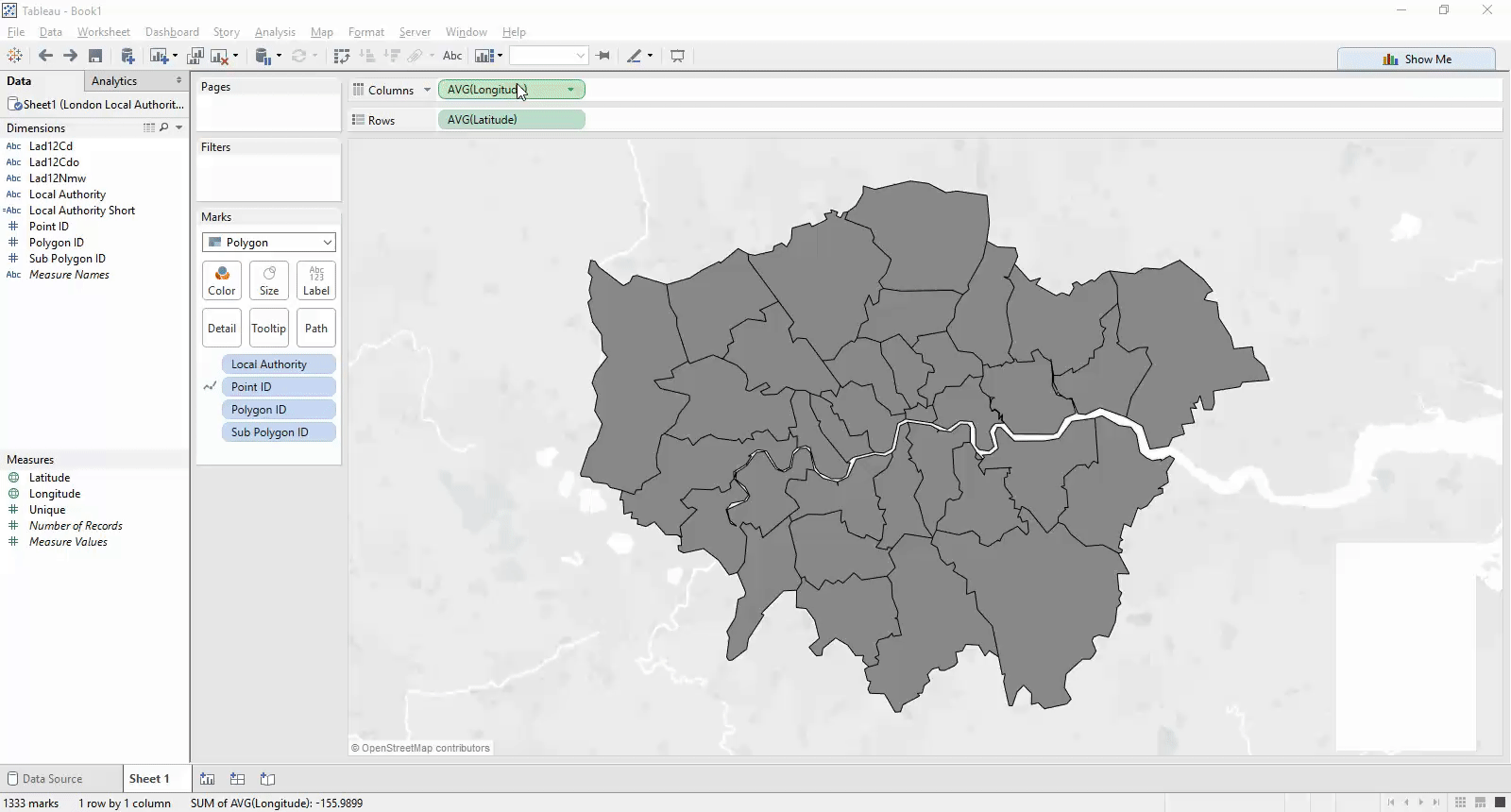Click the New dashboard icon at bottom
This screenshot has width=1511, height=812.
pos(238,779)
